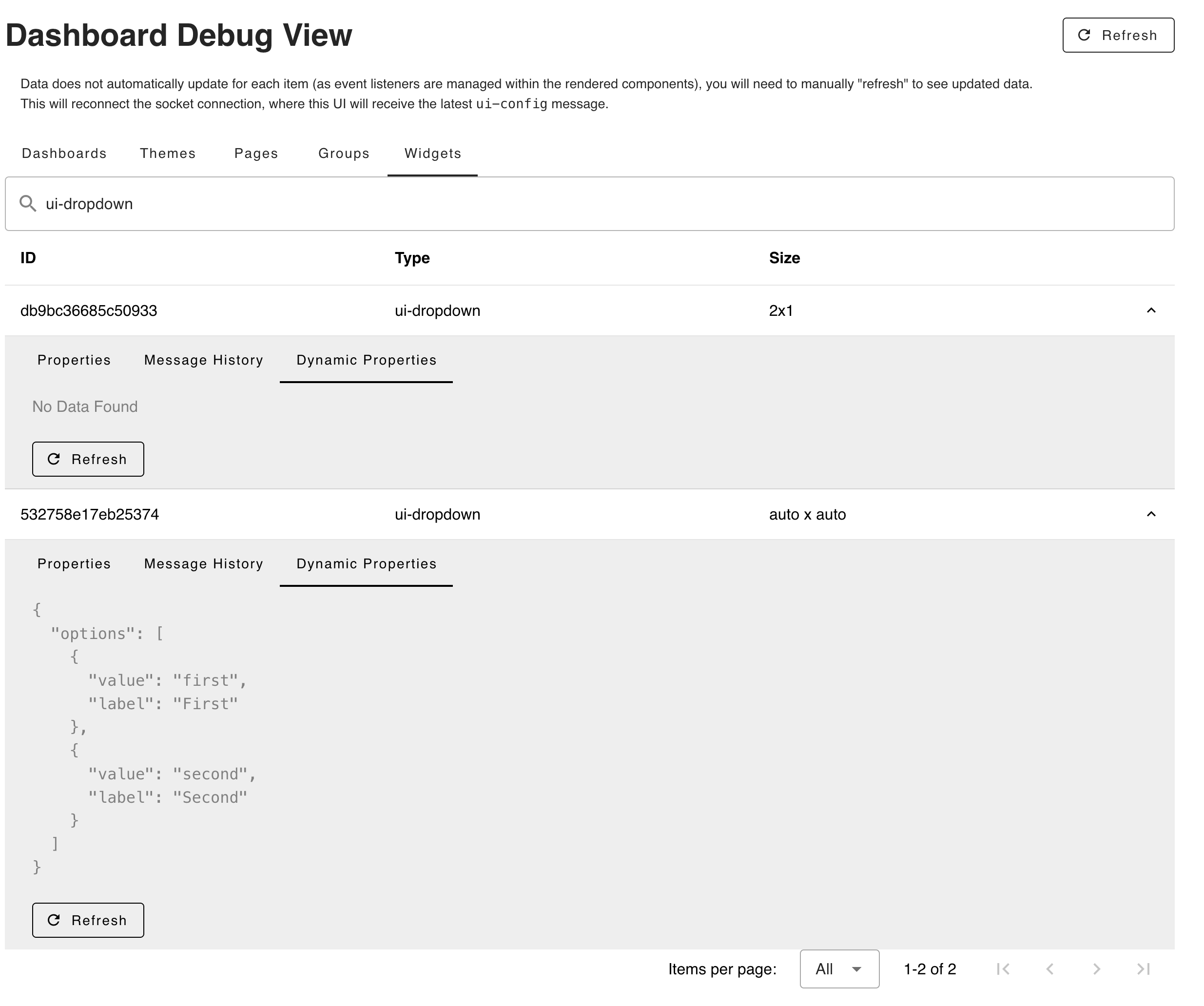Viewport: 1204px width, 1006px height.
Task: Collapse widget 532758e17eb25374 using its chevron
Action: 1152,514
